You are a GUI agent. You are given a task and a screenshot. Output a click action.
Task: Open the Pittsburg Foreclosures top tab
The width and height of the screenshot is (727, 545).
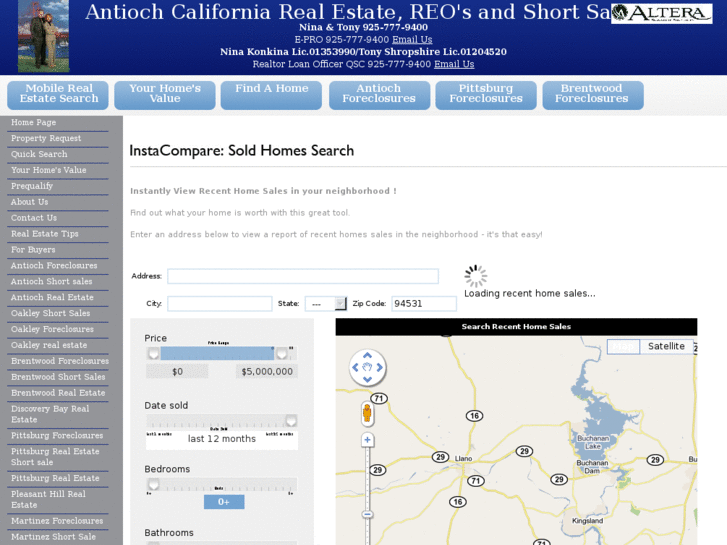(x=486, y=95)
